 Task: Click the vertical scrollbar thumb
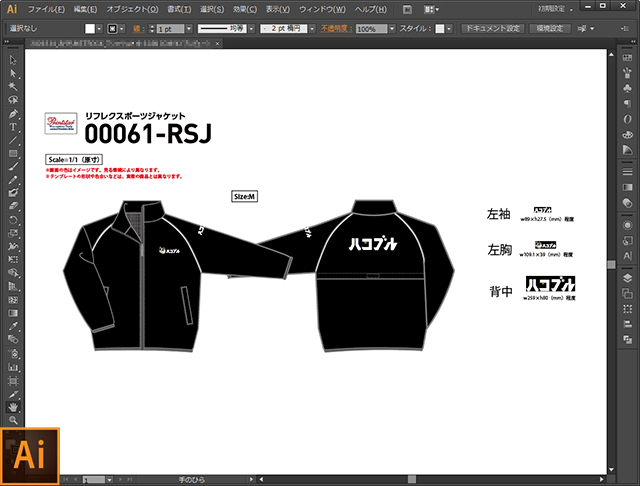pyautogui.click(x=612, y=262)
